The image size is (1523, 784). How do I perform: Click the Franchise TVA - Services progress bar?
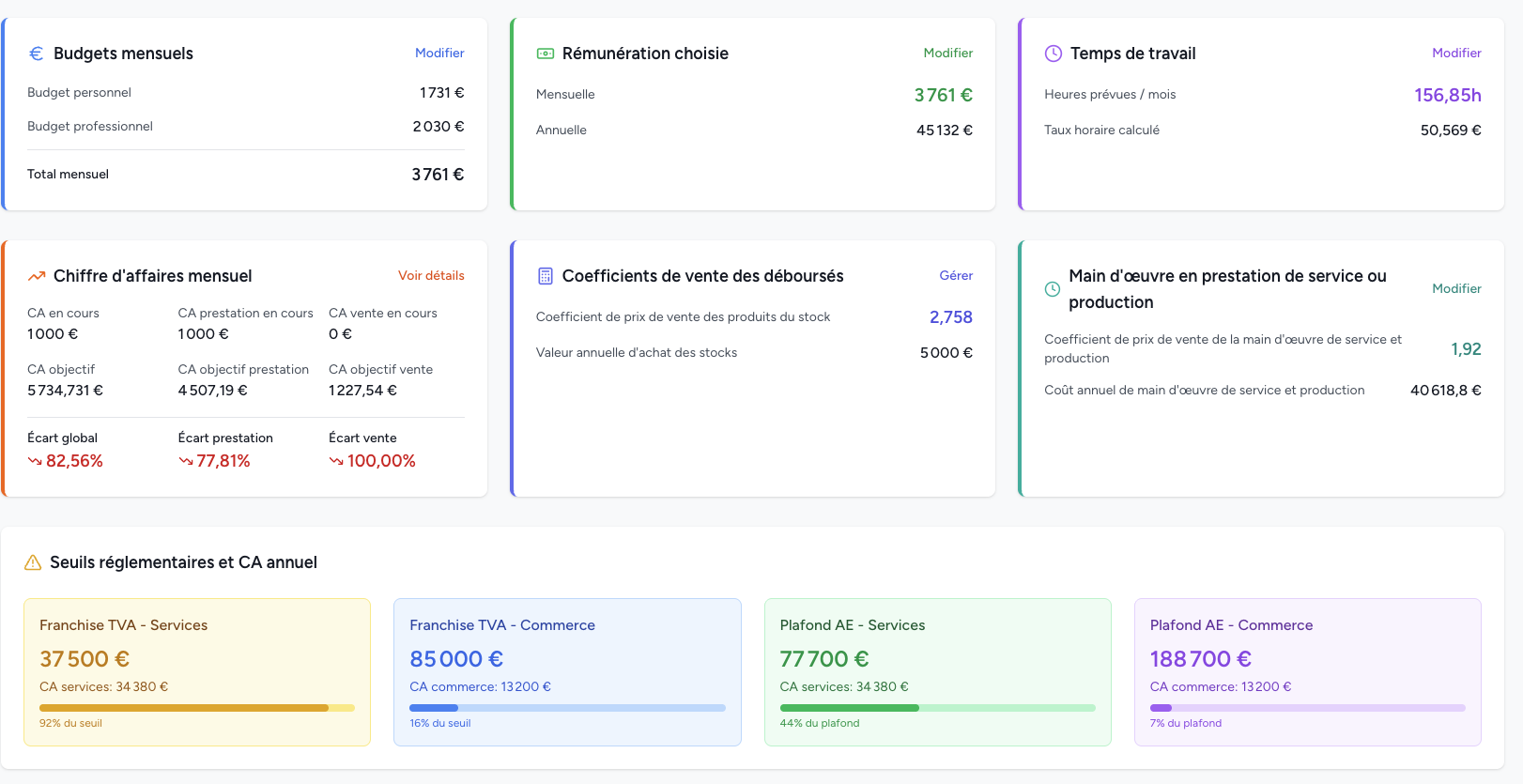(x=197, y=708)
